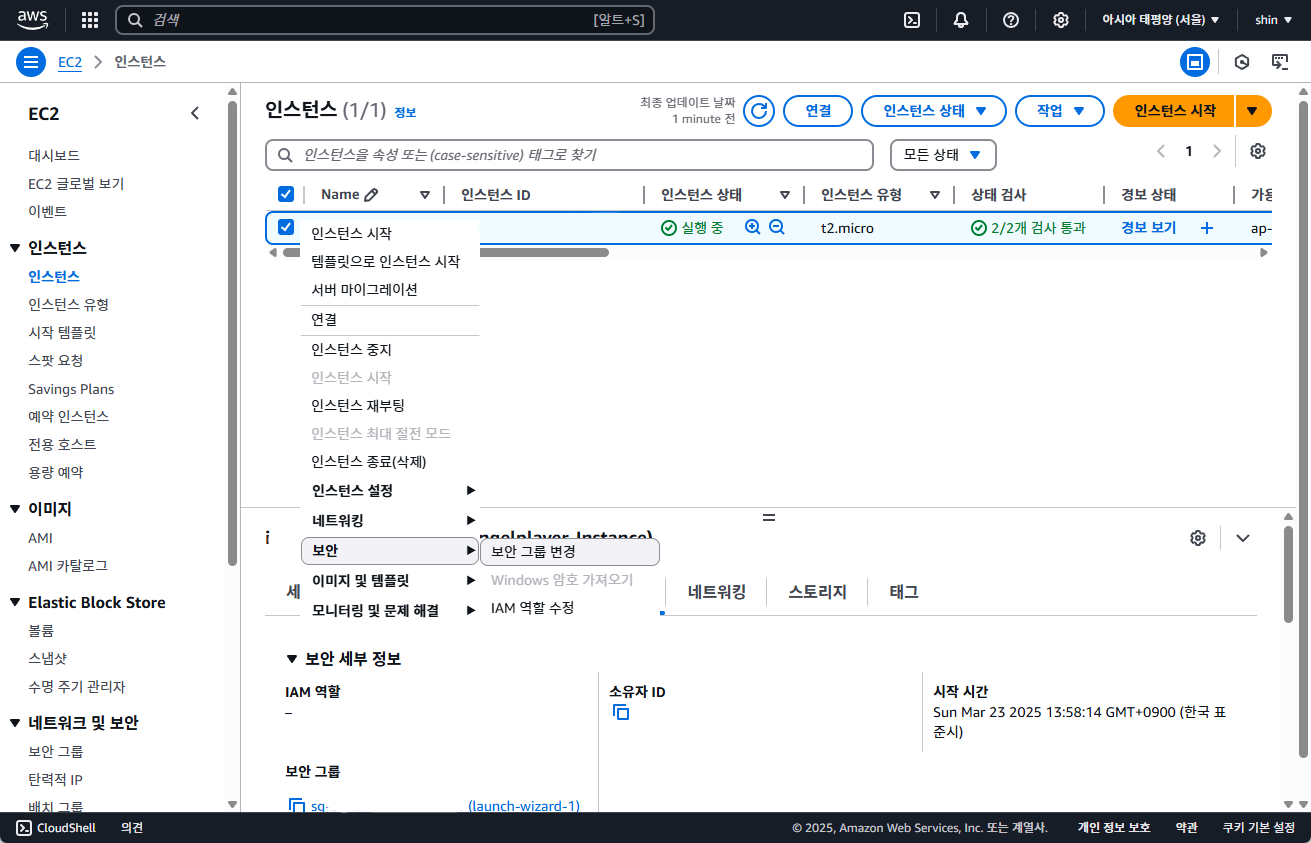Open the region selector 아시아 태평양 (서울)
This screenshot has width=1311, height=843.
(1160, 20)
